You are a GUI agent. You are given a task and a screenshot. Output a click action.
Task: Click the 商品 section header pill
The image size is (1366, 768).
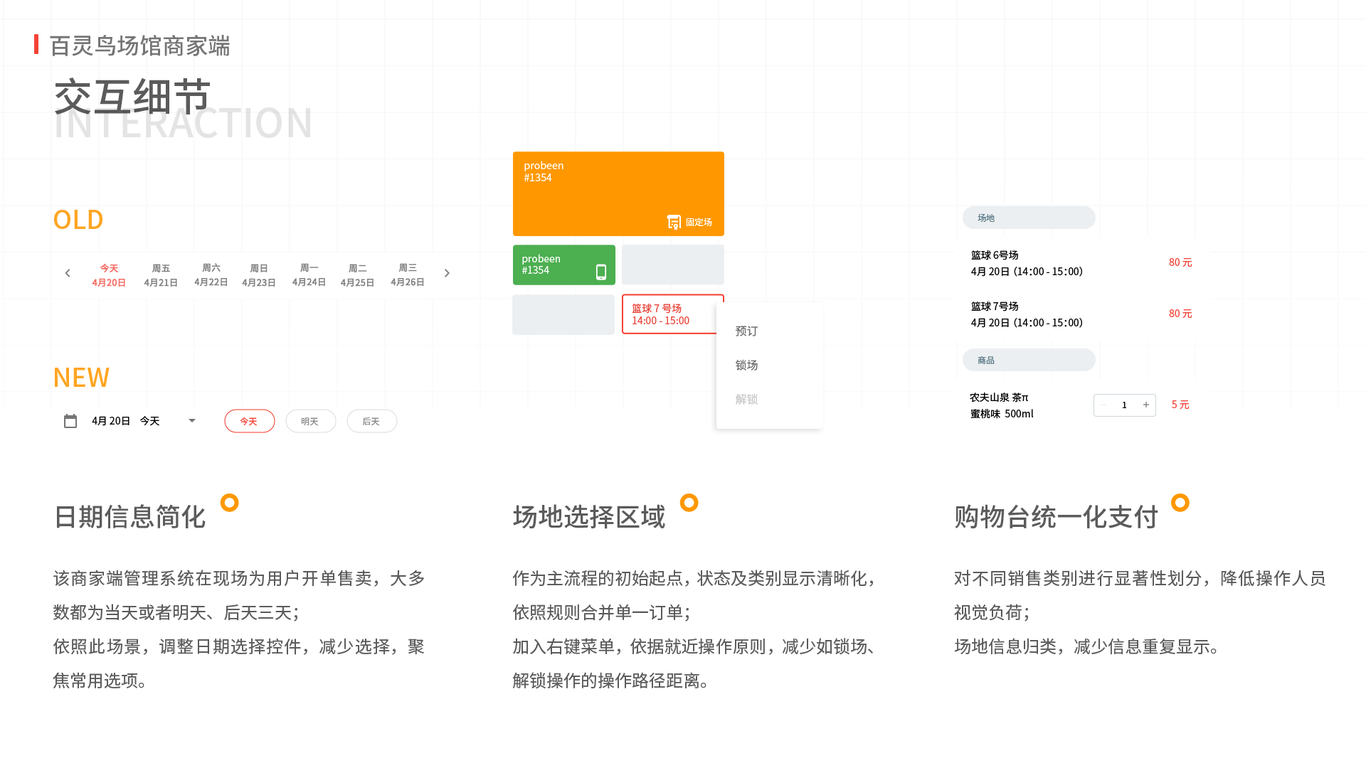coord(1029,360)
